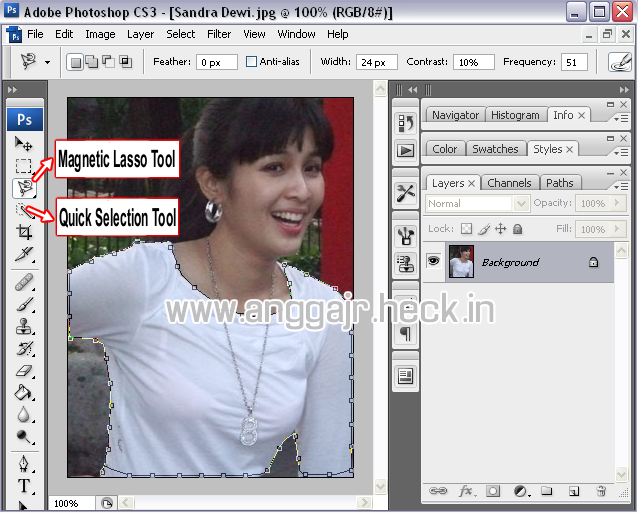Select the Brush tool
638x515 pixels.
(x=24, y=304)
